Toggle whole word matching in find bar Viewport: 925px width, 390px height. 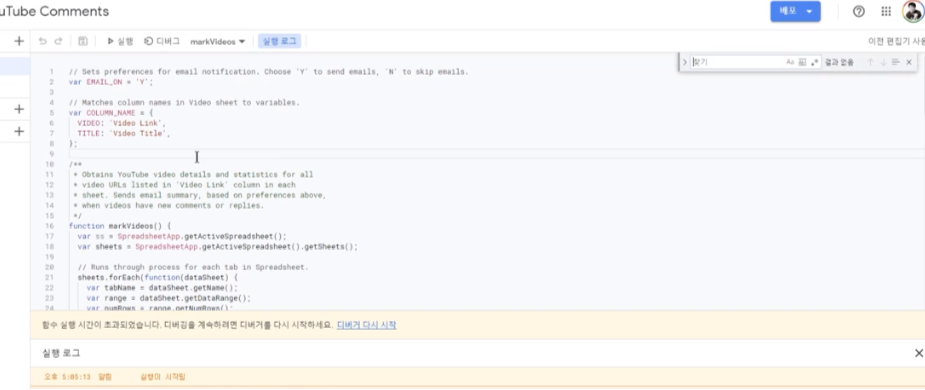pyautogui.click(x=802, y=62)
